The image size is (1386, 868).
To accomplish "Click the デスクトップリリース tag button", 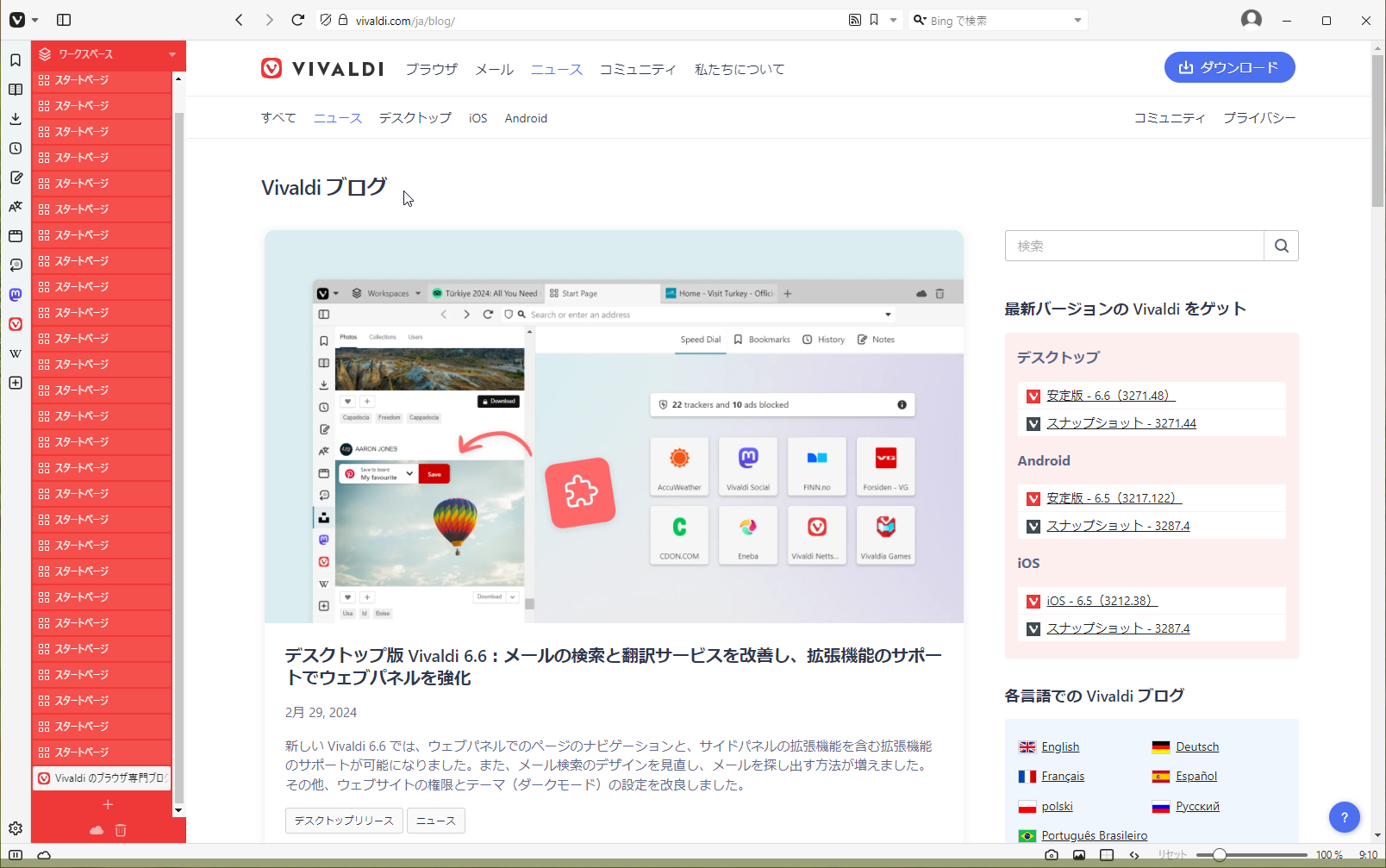I will click(344, 821).
